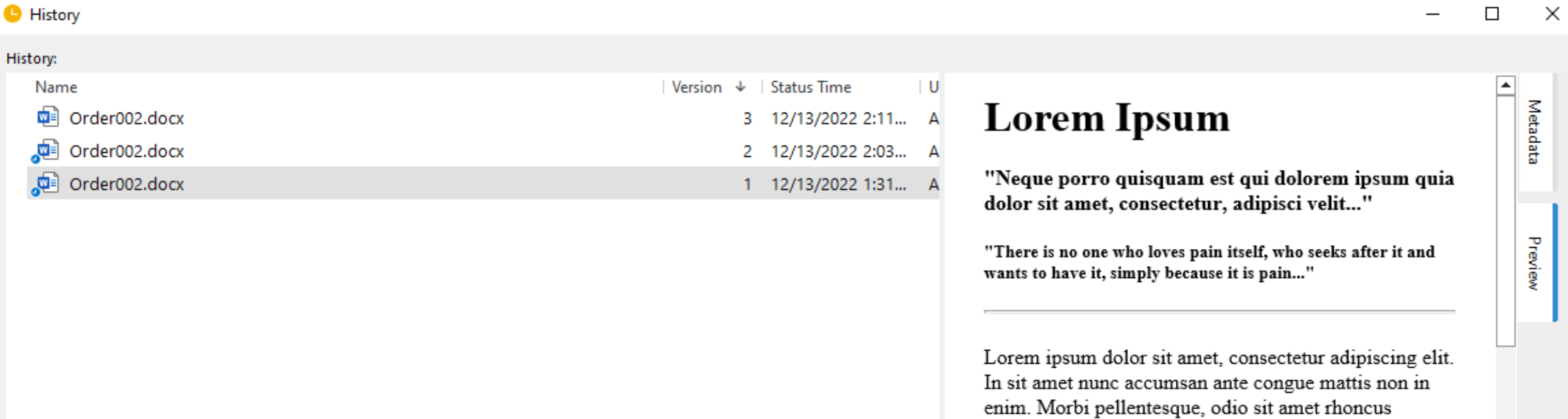Sort by the Version column header
Screen dimensions: 1568x419
point(696,87)
